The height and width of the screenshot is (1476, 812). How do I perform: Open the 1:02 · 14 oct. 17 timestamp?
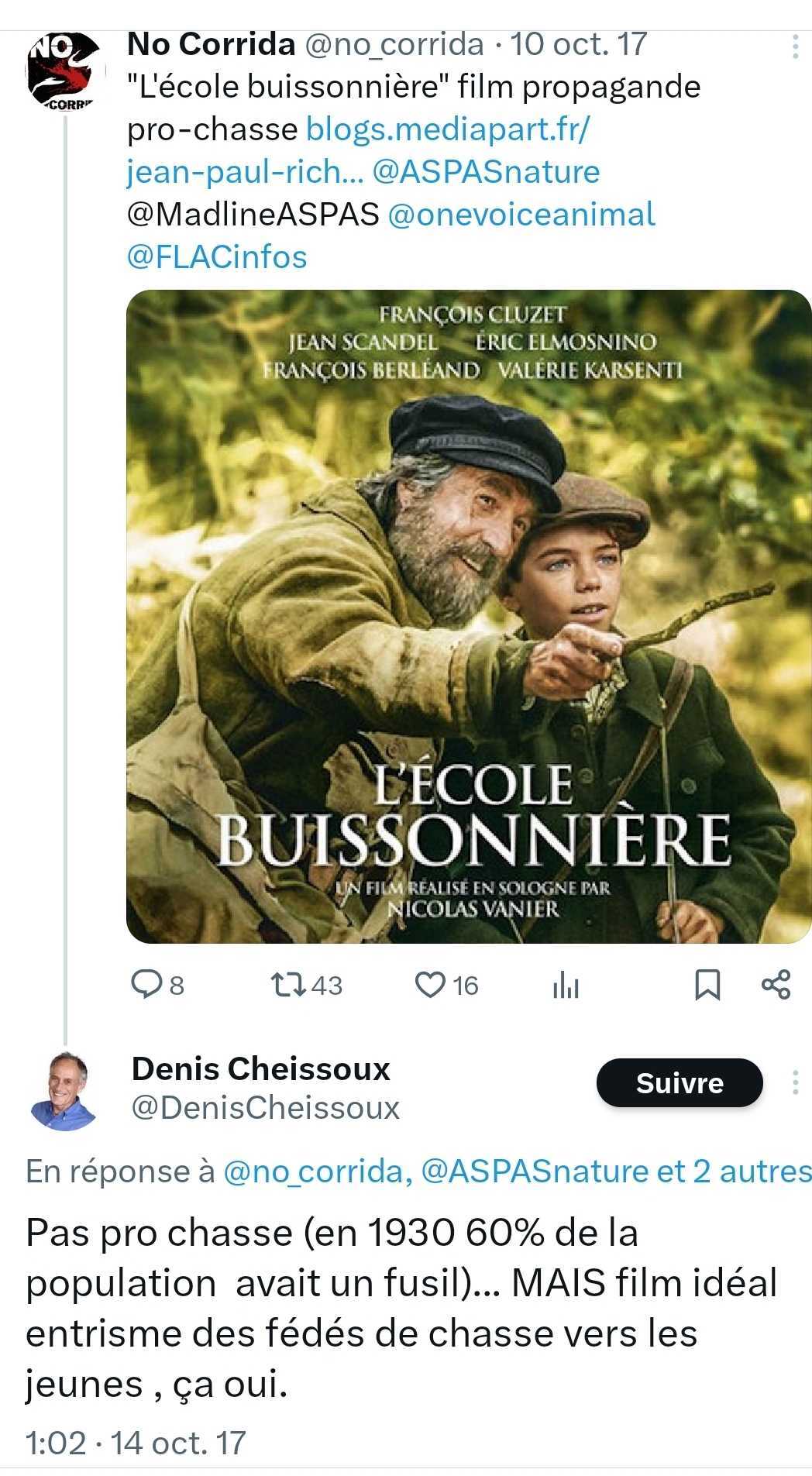pos(136,1443)
